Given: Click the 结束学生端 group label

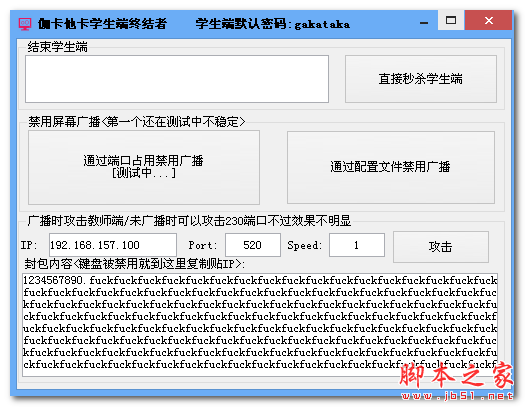Looking at the screenshot, I should 58,47.
